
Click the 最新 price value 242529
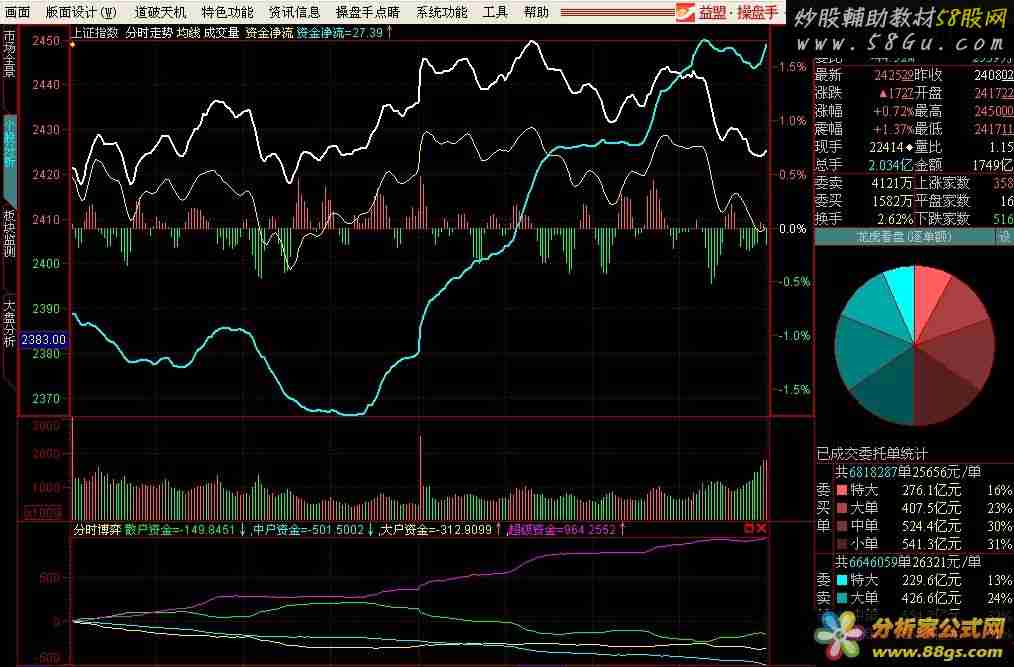point(893,75)
